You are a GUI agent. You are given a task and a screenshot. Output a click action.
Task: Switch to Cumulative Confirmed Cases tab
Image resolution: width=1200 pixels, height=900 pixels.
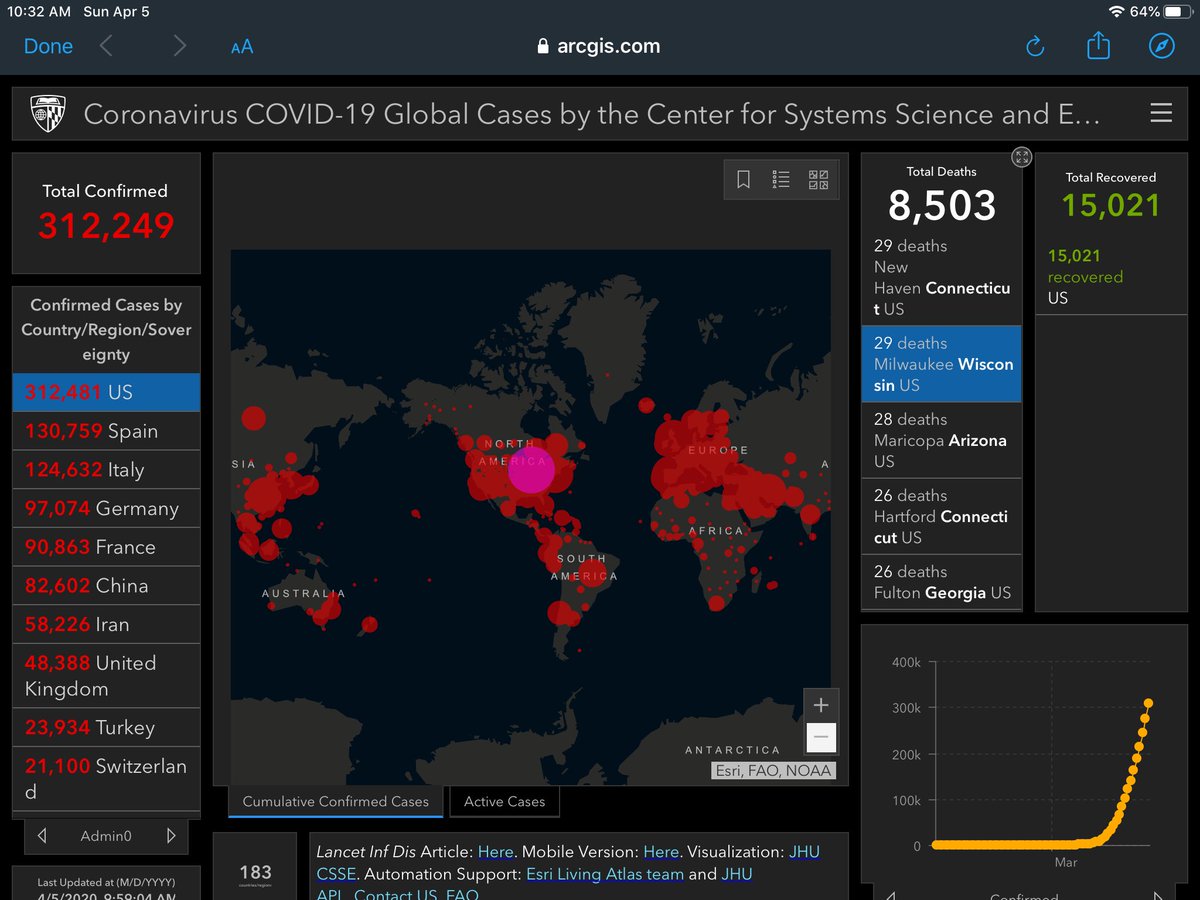click(x=336, y=801)
